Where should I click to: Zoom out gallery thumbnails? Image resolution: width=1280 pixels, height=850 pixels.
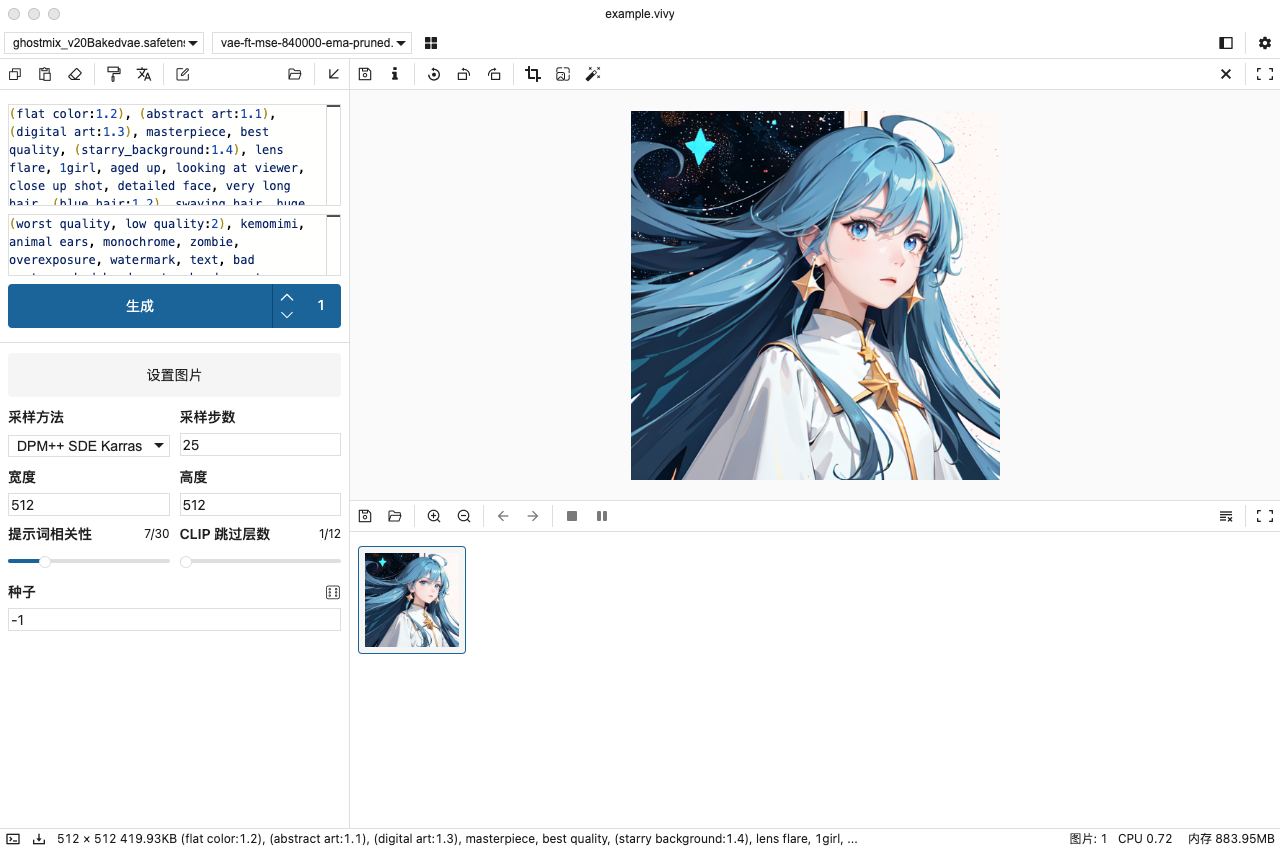point(464,516)
